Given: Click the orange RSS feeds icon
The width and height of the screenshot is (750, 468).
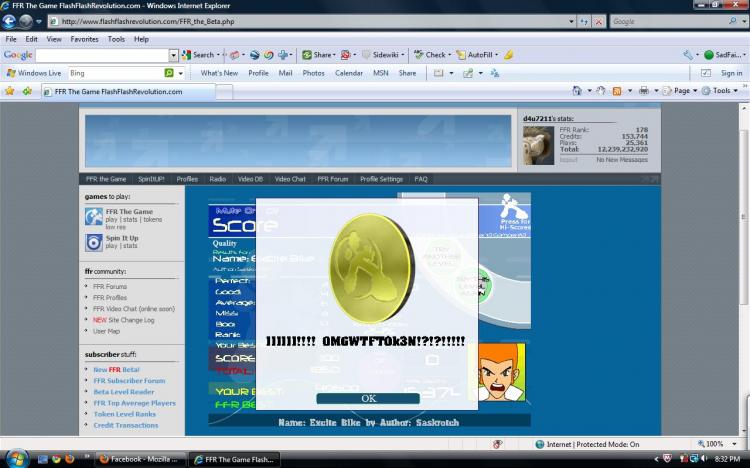Looking at the screenshot, I should coord(617,91).
